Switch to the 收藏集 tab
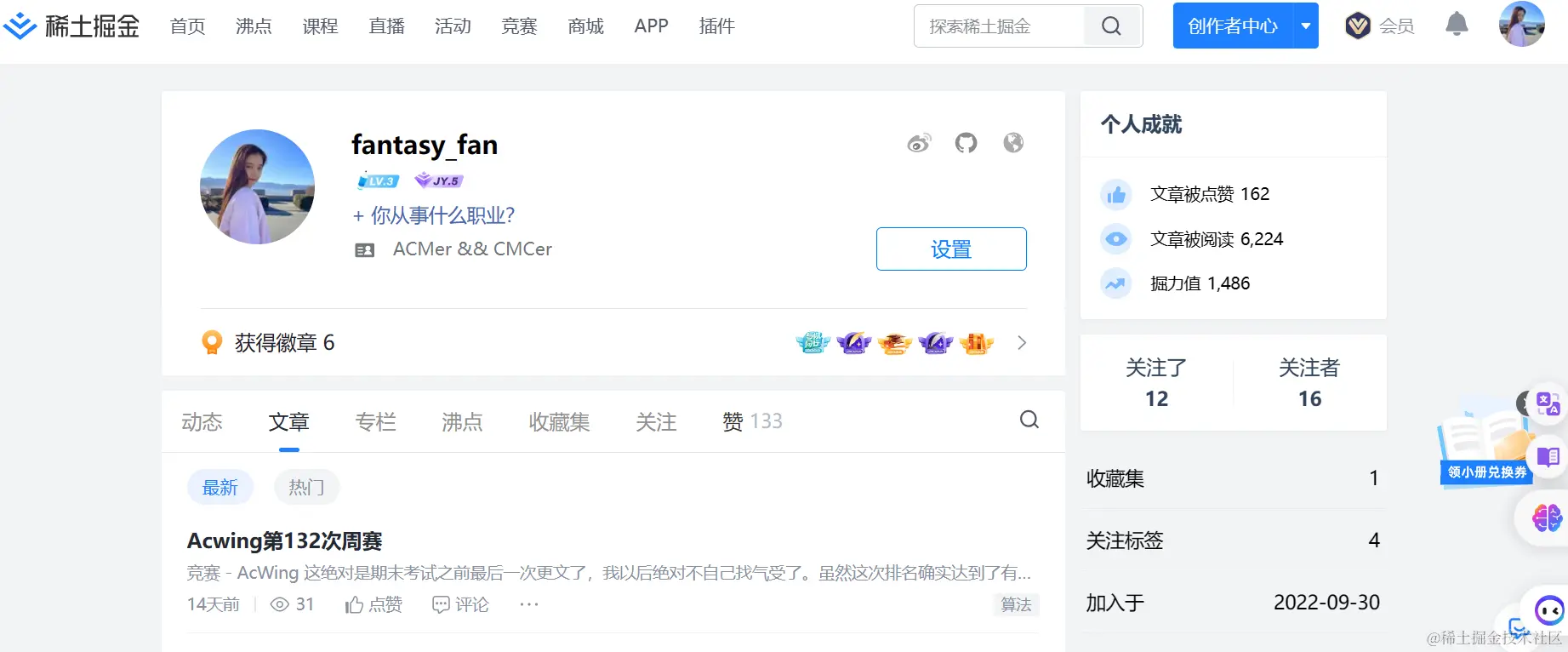The height and width of the screenshot is (652, 1568). click(x=559, y=422)
